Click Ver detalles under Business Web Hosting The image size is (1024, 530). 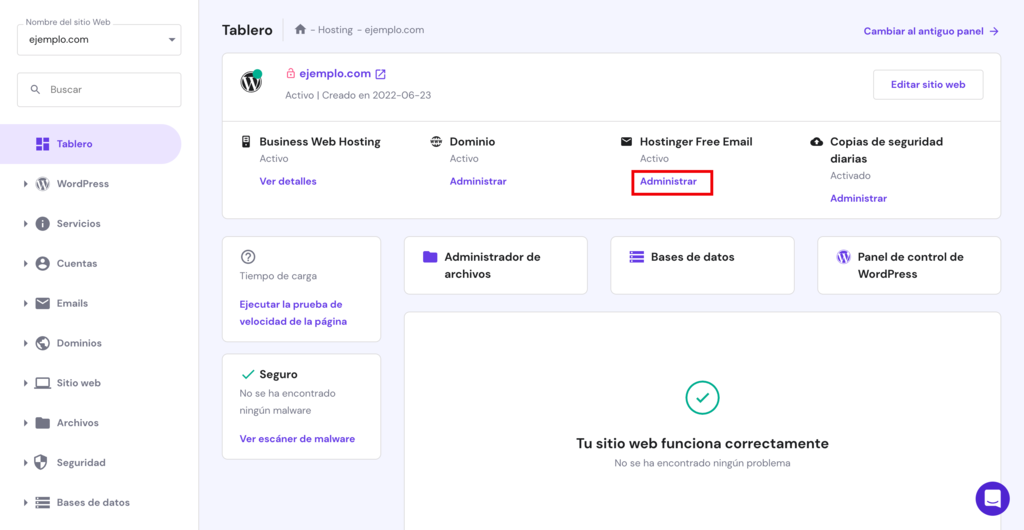pyautogui.click(x=288, y=181)
